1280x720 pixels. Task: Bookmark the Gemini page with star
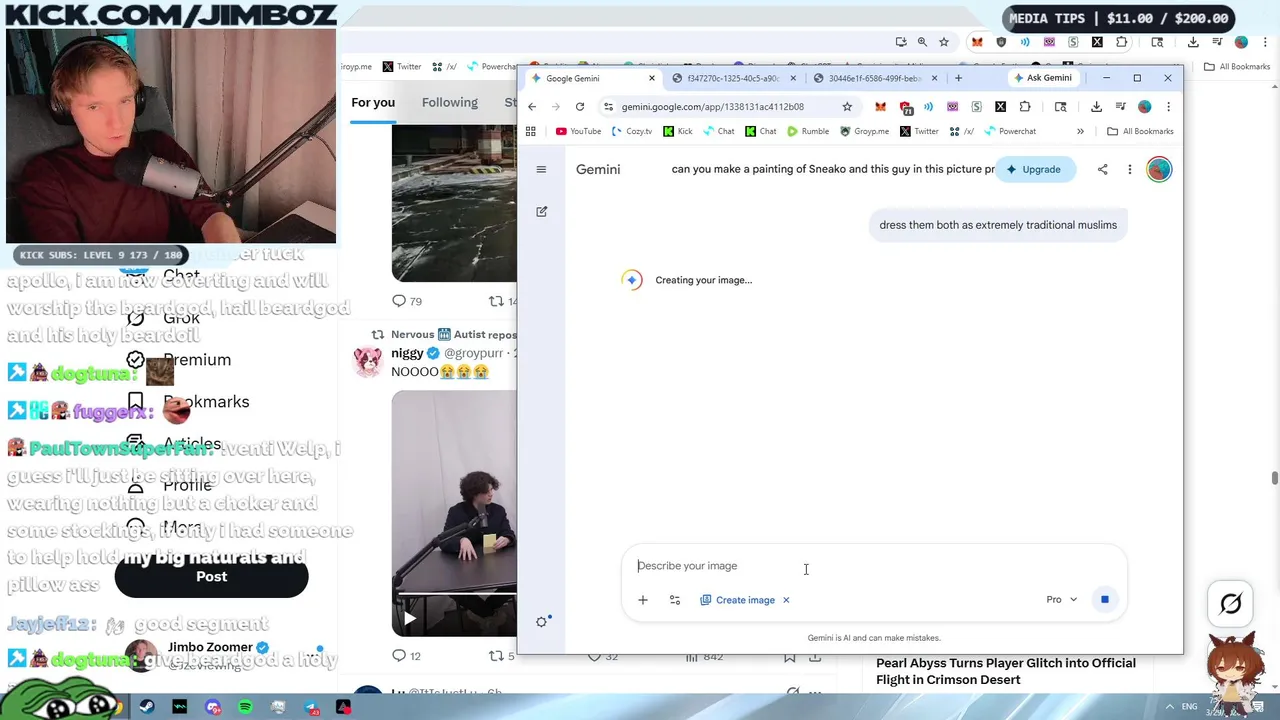847,106
